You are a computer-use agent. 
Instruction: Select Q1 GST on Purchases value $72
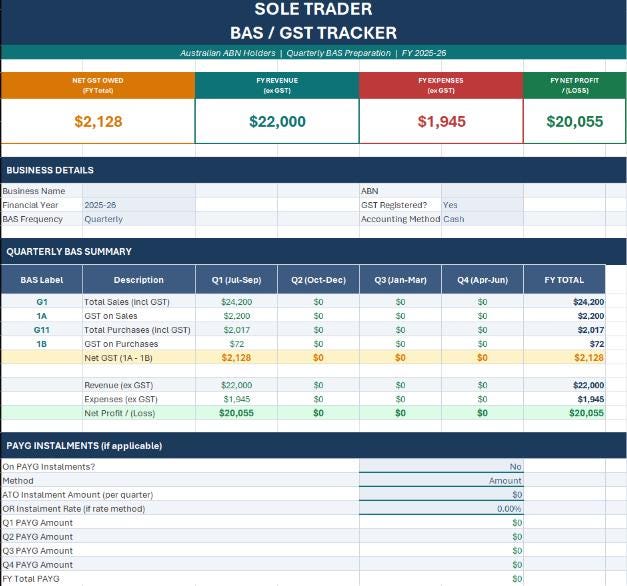[x=236, y=344]
